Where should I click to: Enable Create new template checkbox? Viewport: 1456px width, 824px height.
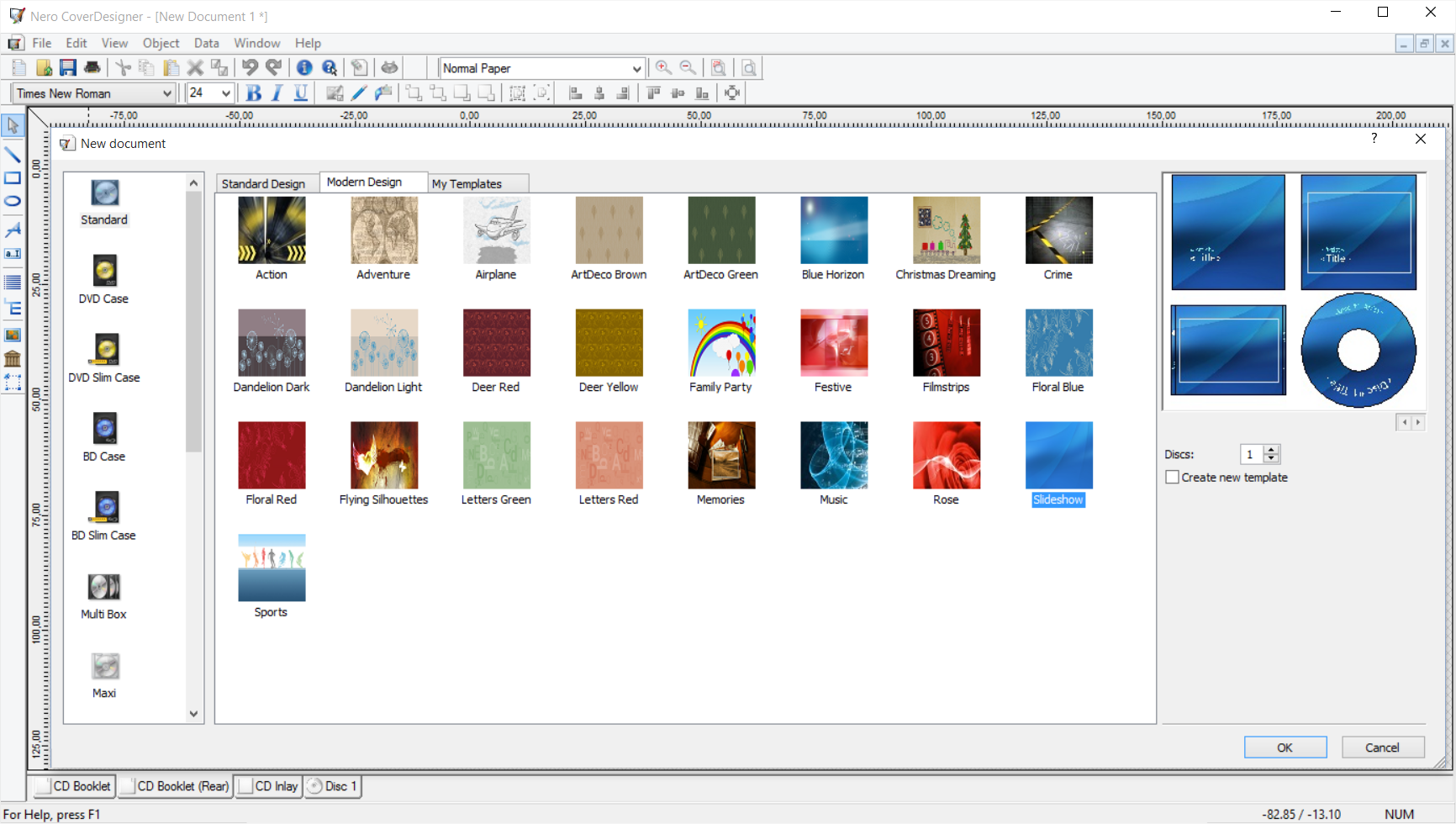tap(1172, 478)
